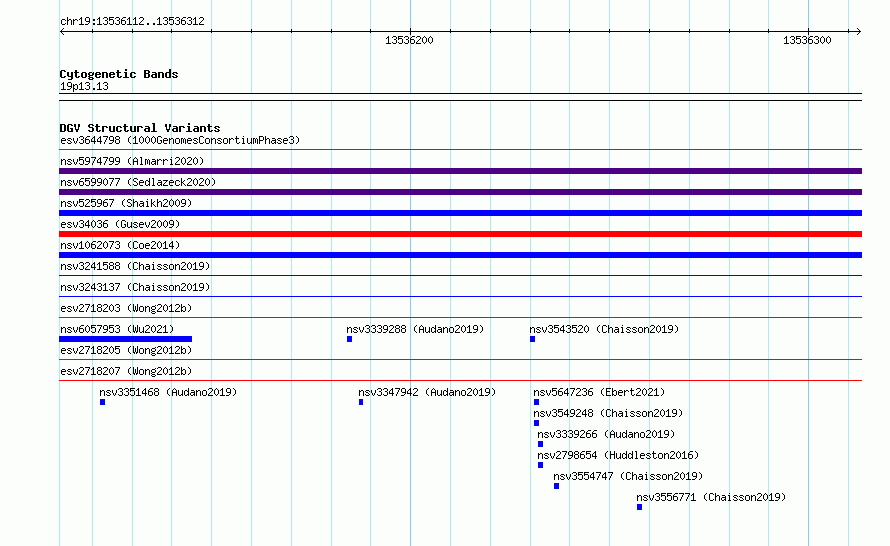
Task: Open the nsv3554747 (Chaisson2019) text label
Action: [x=628, y=476]
